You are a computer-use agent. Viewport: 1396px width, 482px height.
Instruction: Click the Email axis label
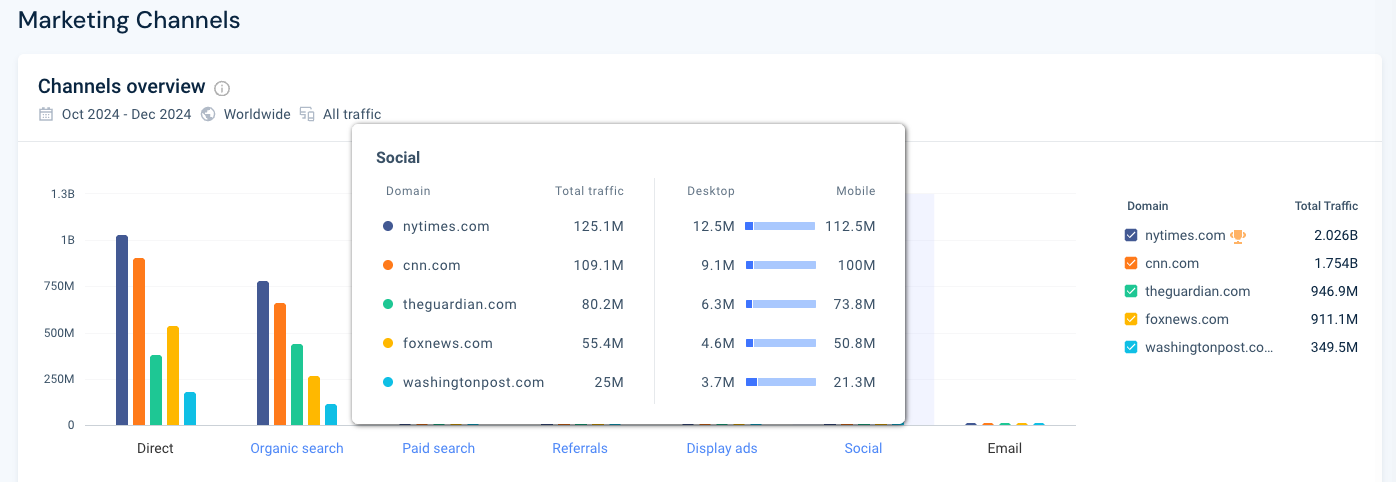coord(1004,448)
